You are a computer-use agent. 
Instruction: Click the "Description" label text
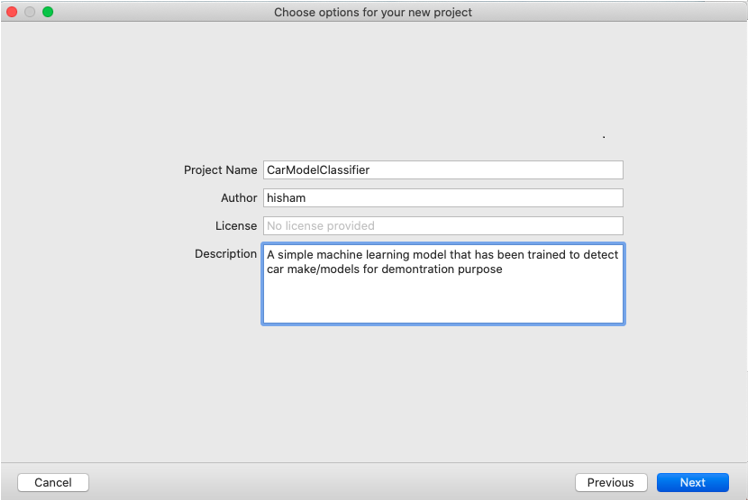coord(226,254)
